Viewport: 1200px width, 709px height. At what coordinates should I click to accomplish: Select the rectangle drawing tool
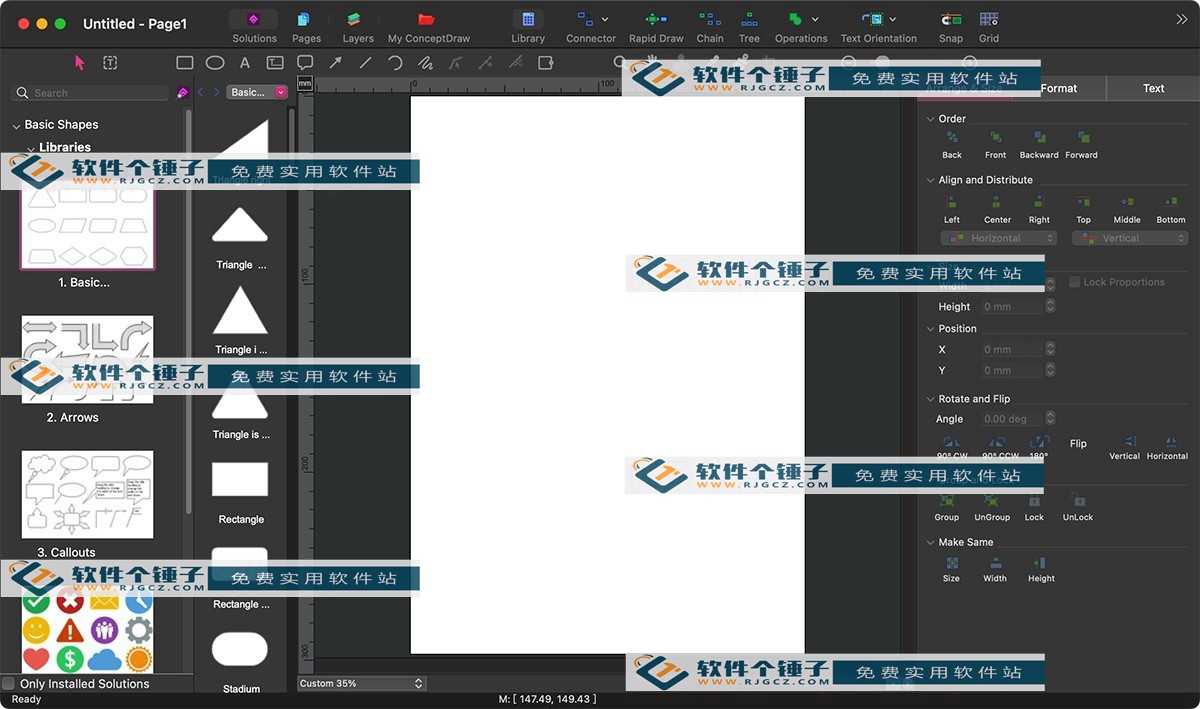185,63
